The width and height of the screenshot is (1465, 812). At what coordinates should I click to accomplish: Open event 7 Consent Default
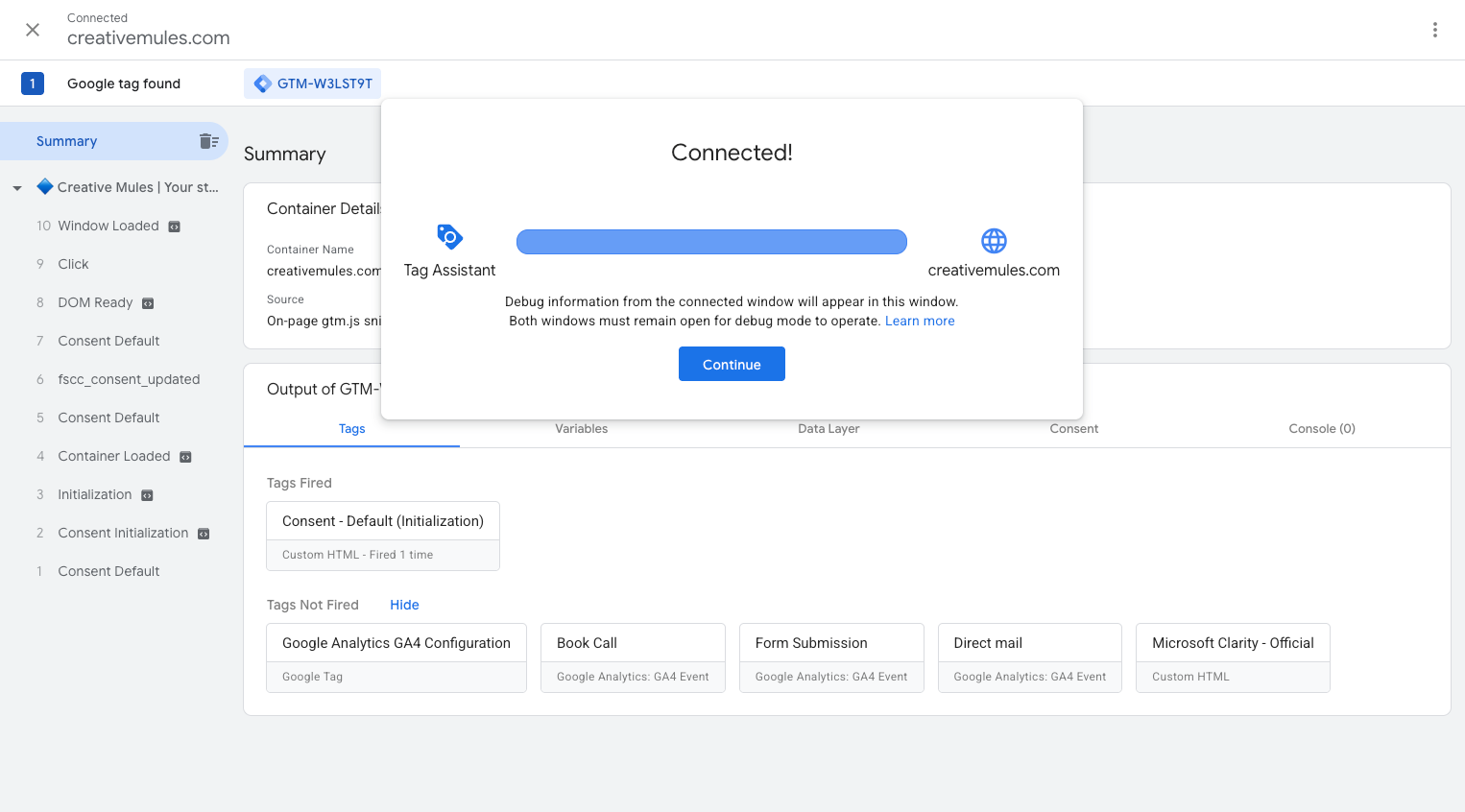pyautogui.click(x=108, y=341)
